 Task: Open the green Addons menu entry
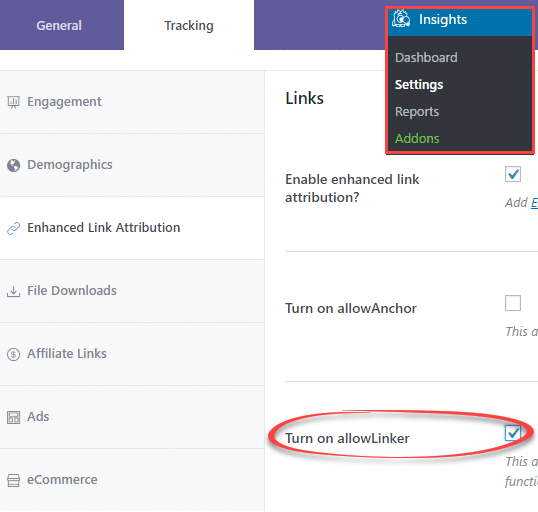[417, 138]
